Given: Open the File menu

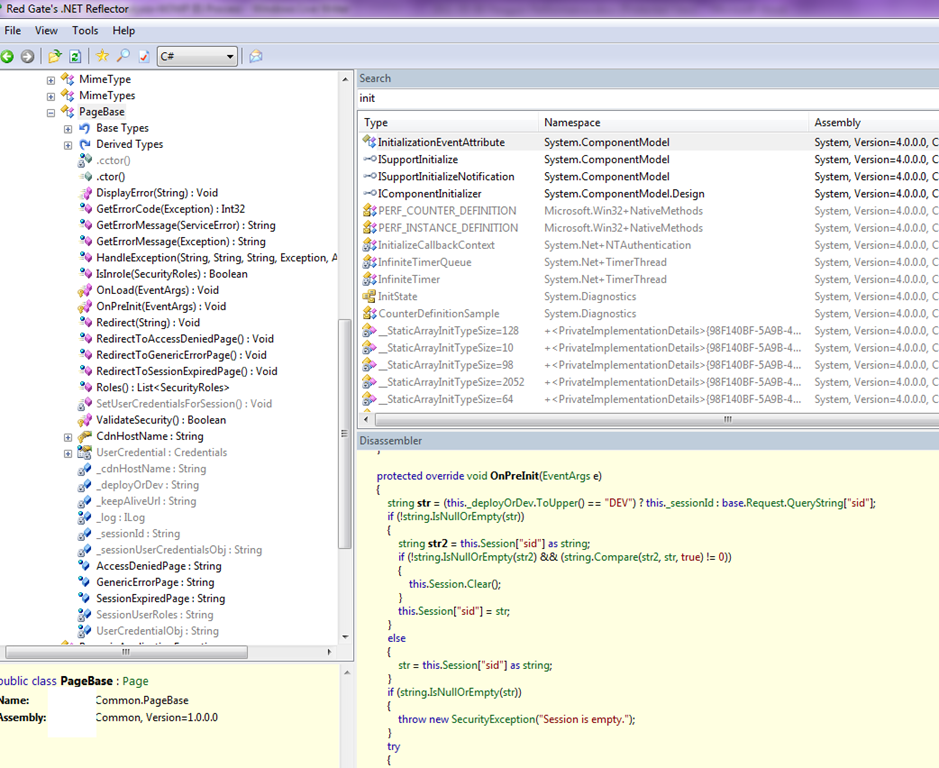Looking at the screenshot, I should 13,31.
